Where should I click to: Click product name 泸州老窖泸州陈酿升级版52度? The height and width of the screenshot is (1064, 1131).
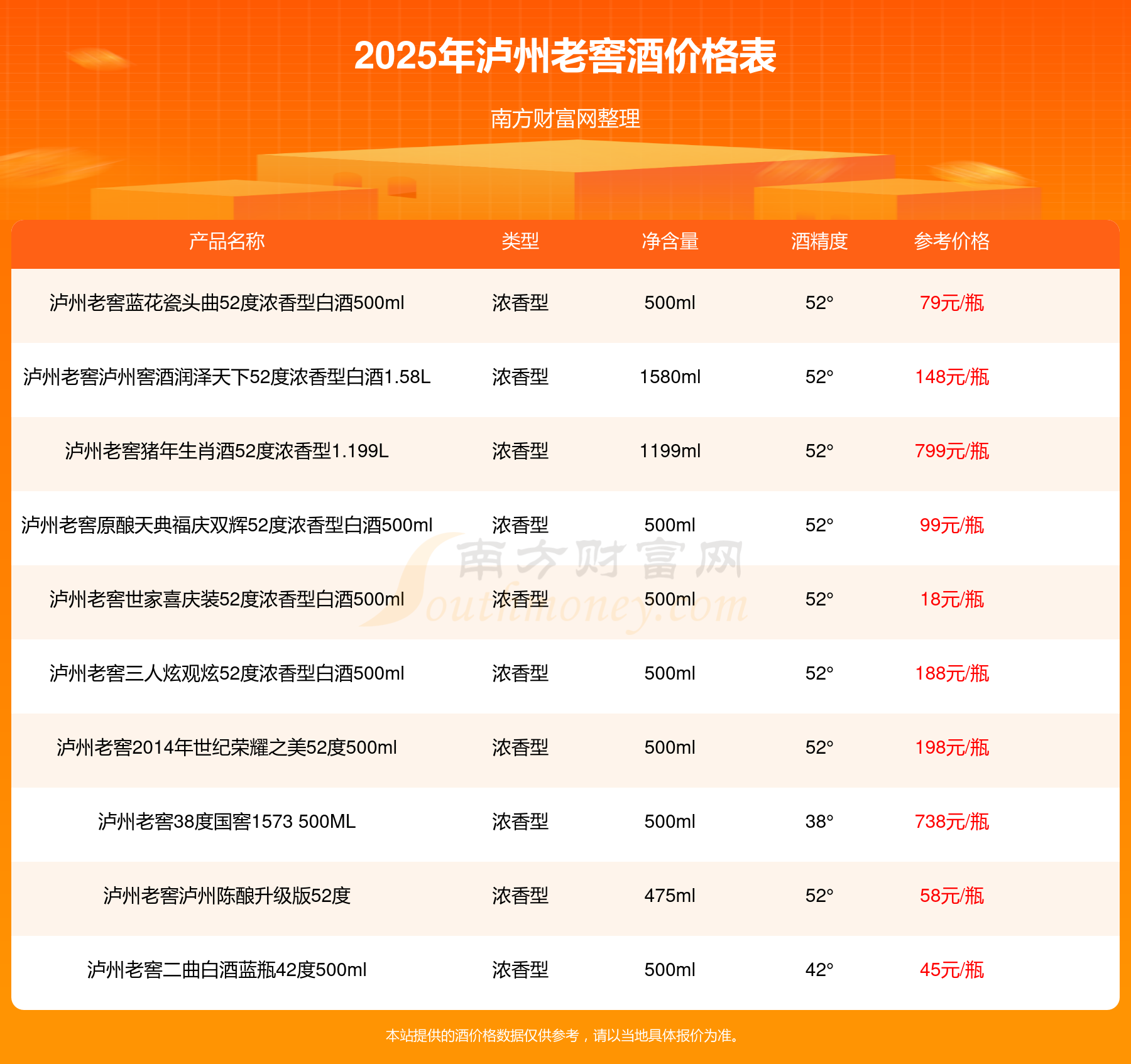coord(227,896)
